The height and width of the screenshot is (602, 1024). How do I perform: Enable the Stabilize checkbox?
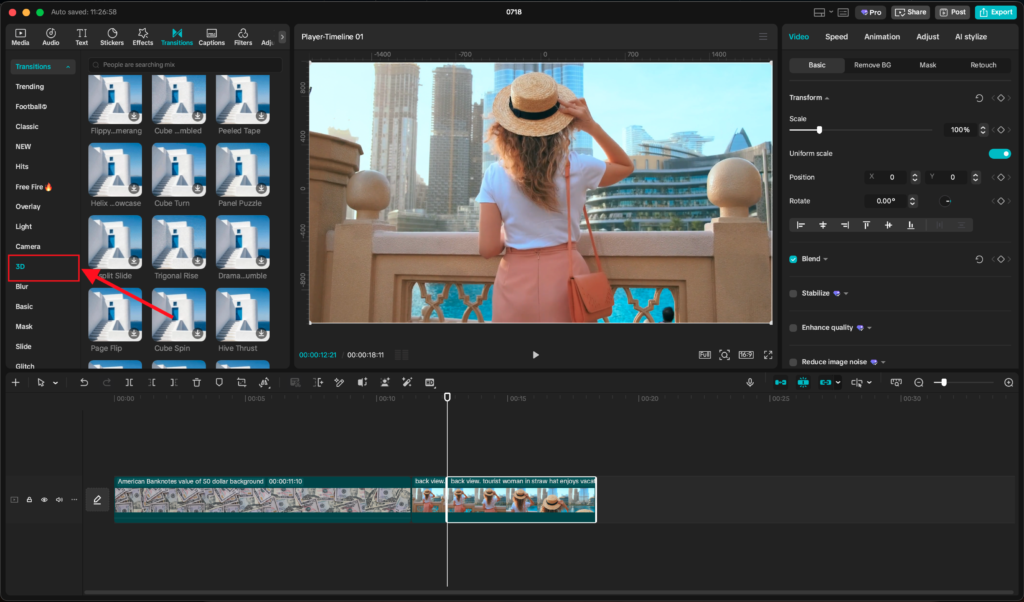[x=793, y=294]
